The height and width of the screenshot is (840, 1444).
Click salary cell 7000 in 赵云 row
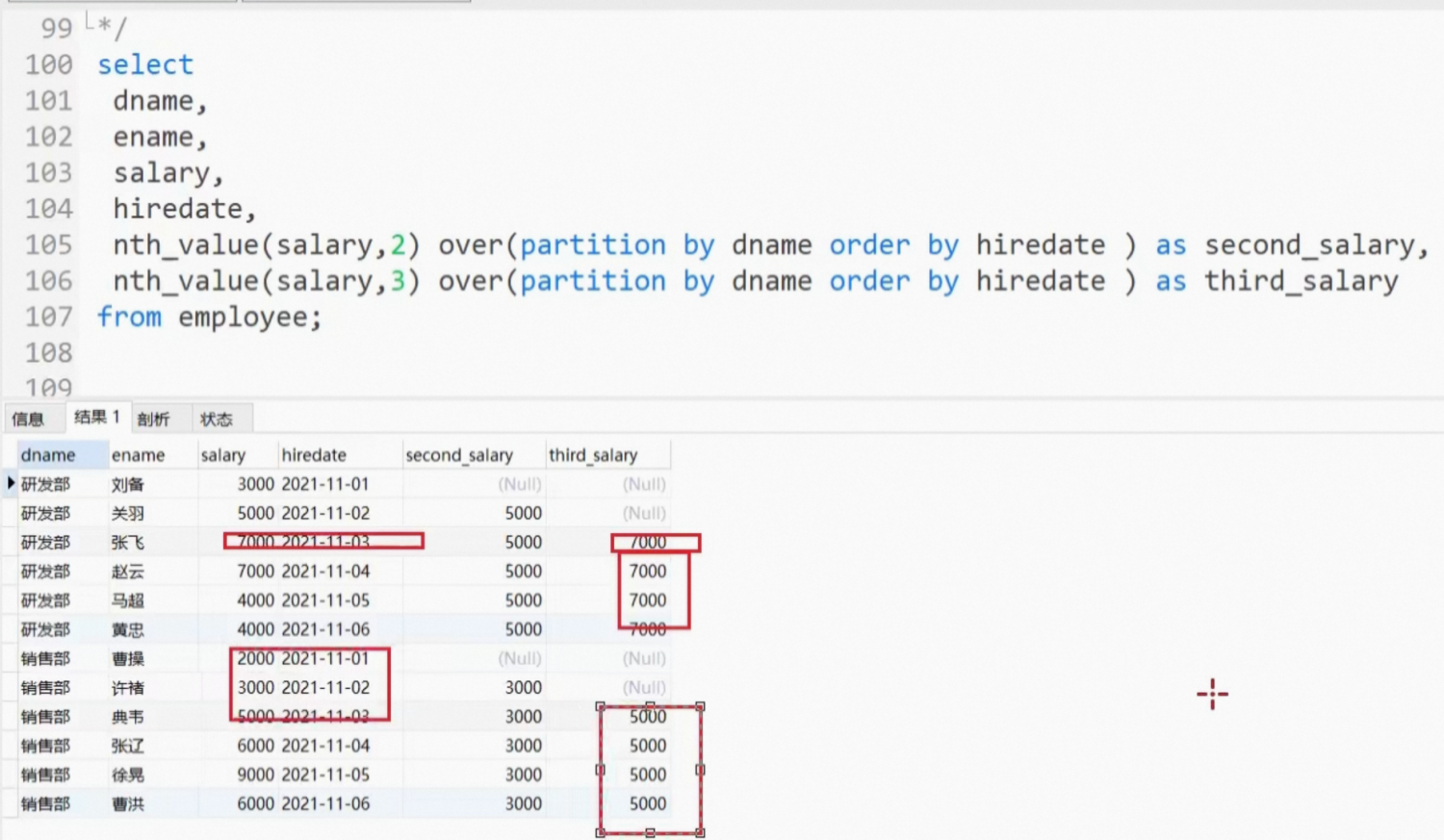(x=256, y=572)
